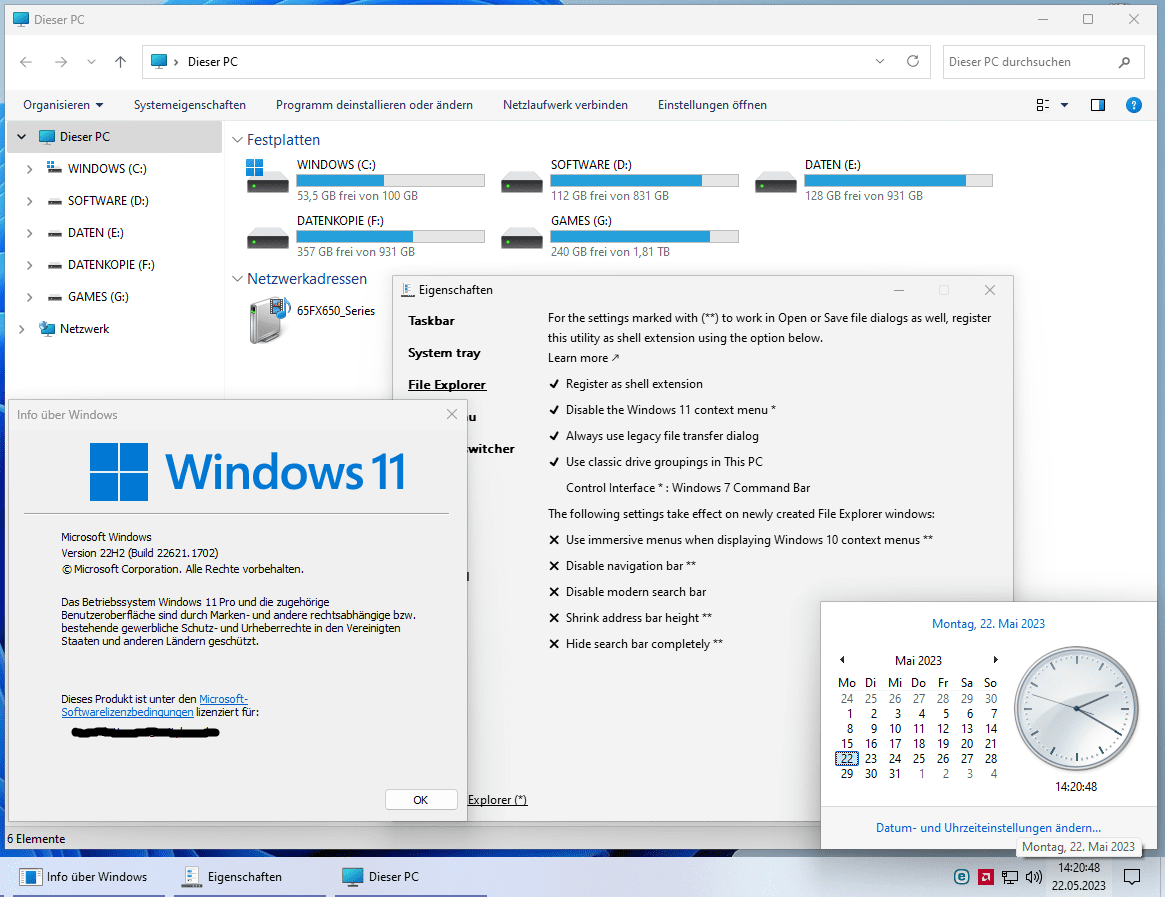
Task: Expand WINDOWS (C:) tree node
Action: [29, 169]
